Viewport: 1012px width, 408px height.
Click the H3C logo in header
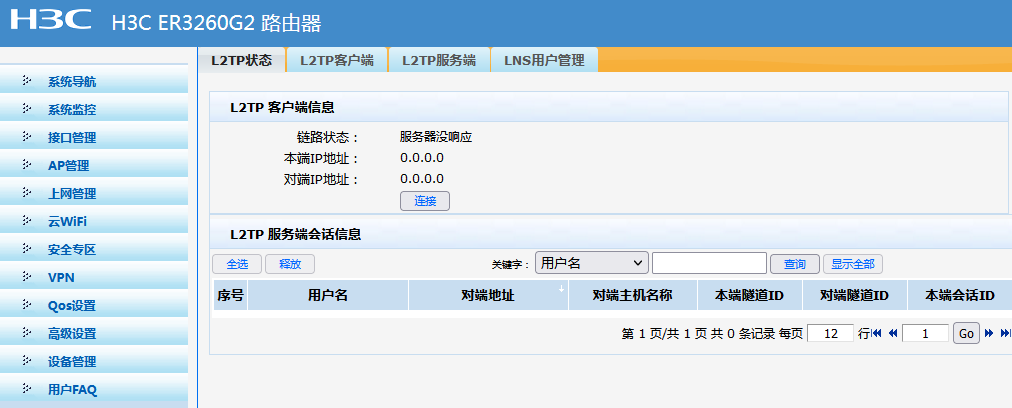tap(52, 21)
